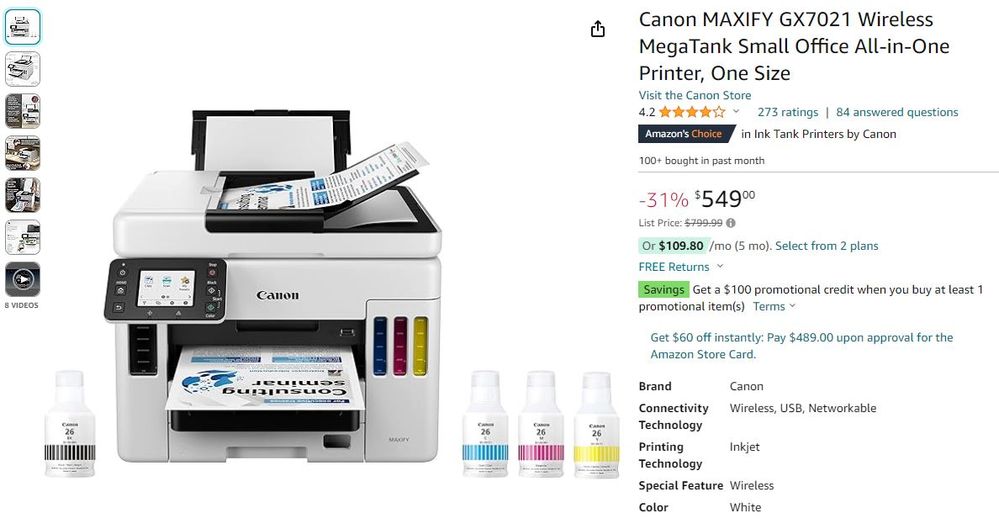The image size is (999, 519).
Task: Select the second product thumbnail
Action: 22,69
